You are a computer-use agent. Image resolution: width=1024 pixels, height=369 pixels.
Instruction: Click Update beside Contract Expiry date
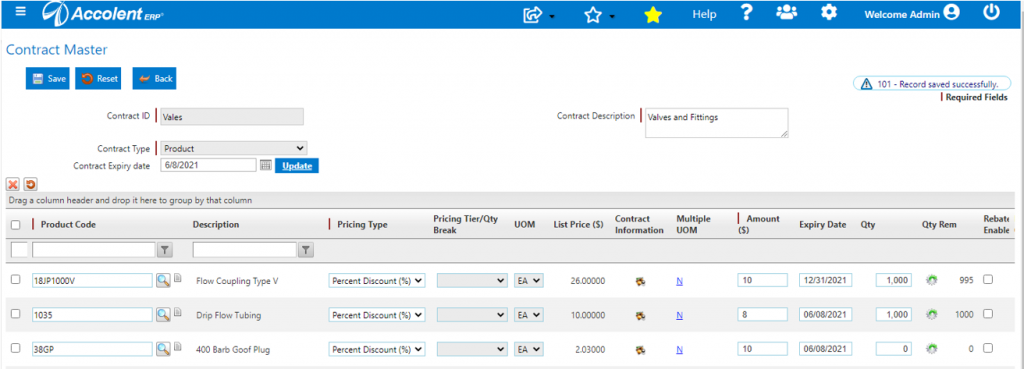pos(296,166)
